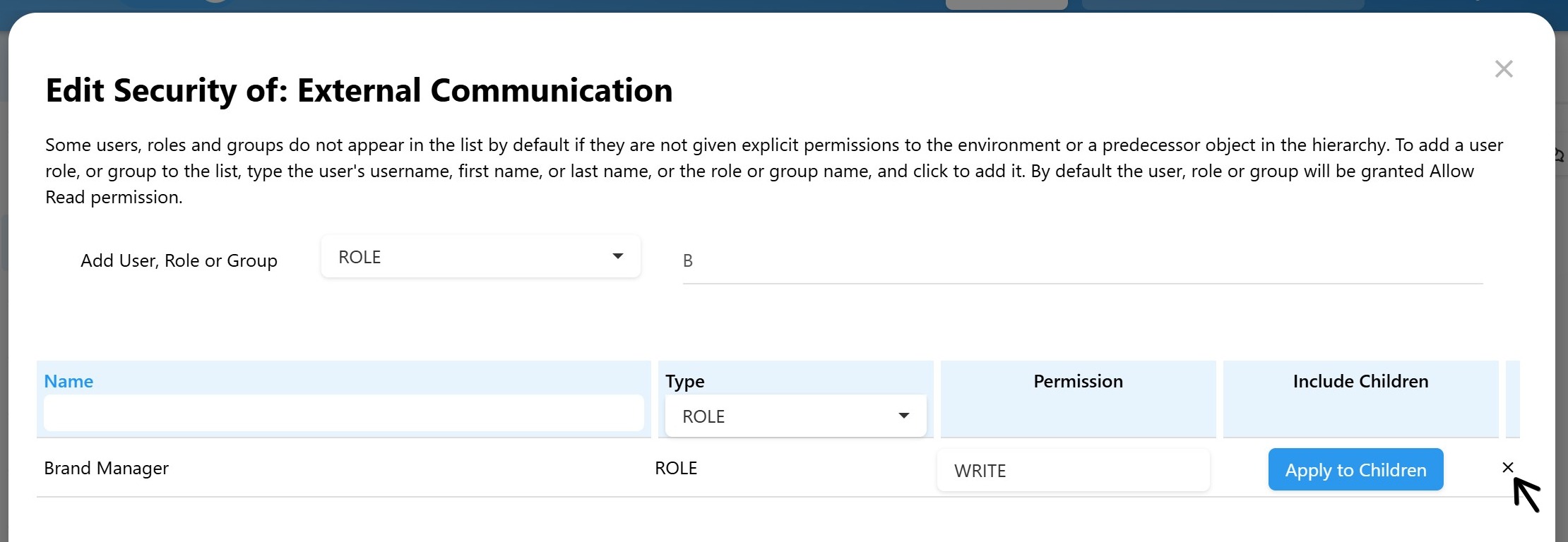Click the ROLE cell in Brand Manager row
Viewport: 1568px width, 542px height.
click(676, 468)
